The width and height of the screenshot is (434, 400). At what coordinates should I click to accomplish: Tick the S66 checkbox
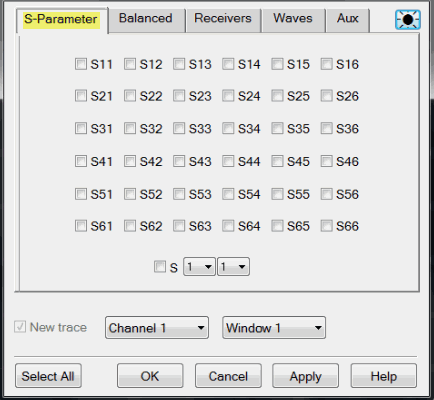[326, 226]
